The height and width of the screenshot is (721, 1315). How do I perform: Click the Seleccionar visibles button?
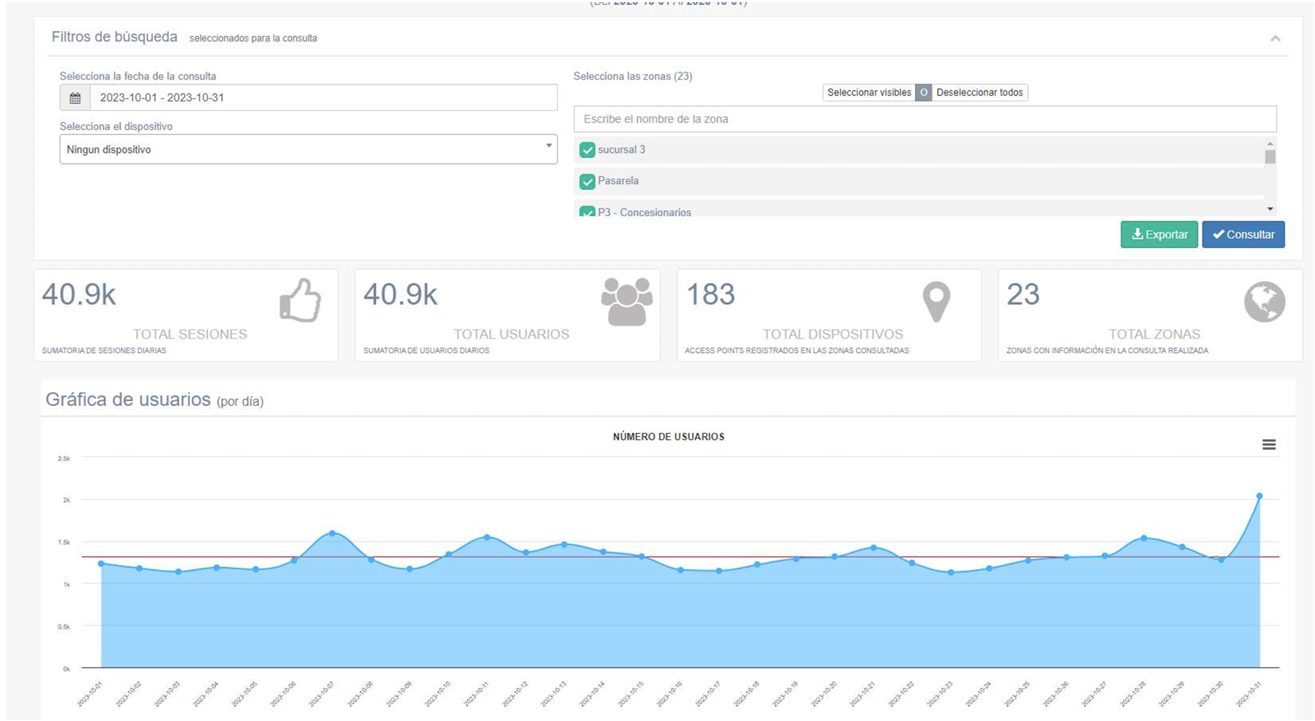(869, 92)
